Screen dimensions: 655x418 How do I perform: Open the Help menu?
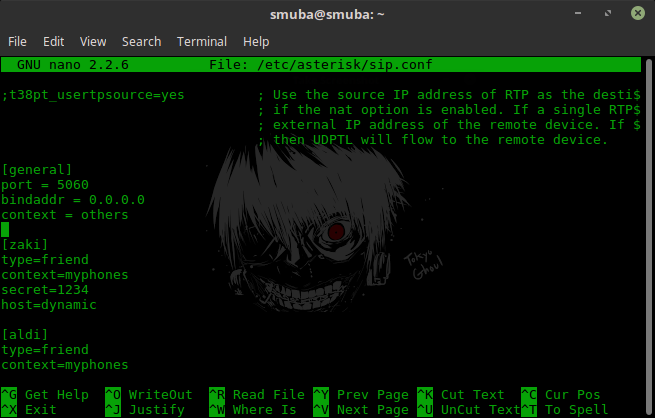[256, 42]
